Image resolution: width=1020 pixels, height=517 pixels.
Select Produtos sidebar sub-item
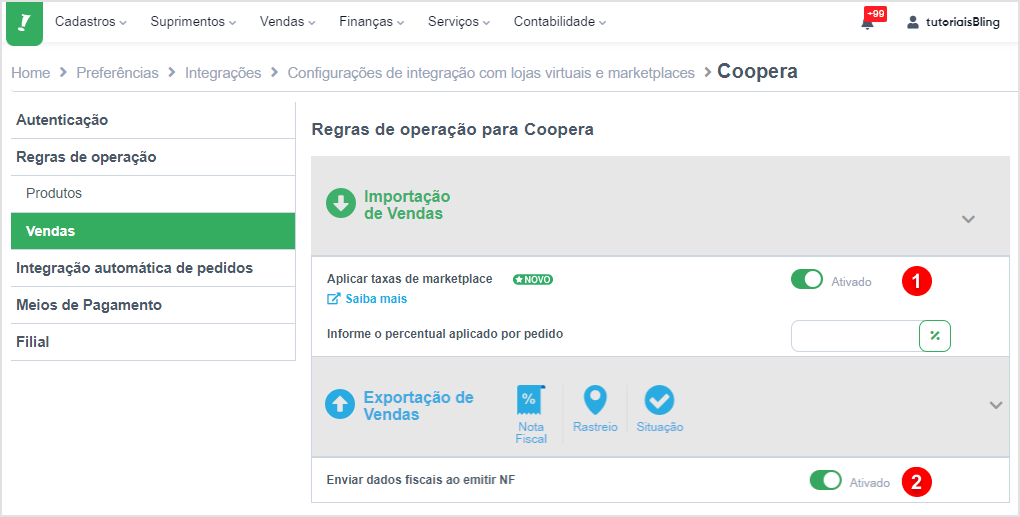[x=153, y=194]
